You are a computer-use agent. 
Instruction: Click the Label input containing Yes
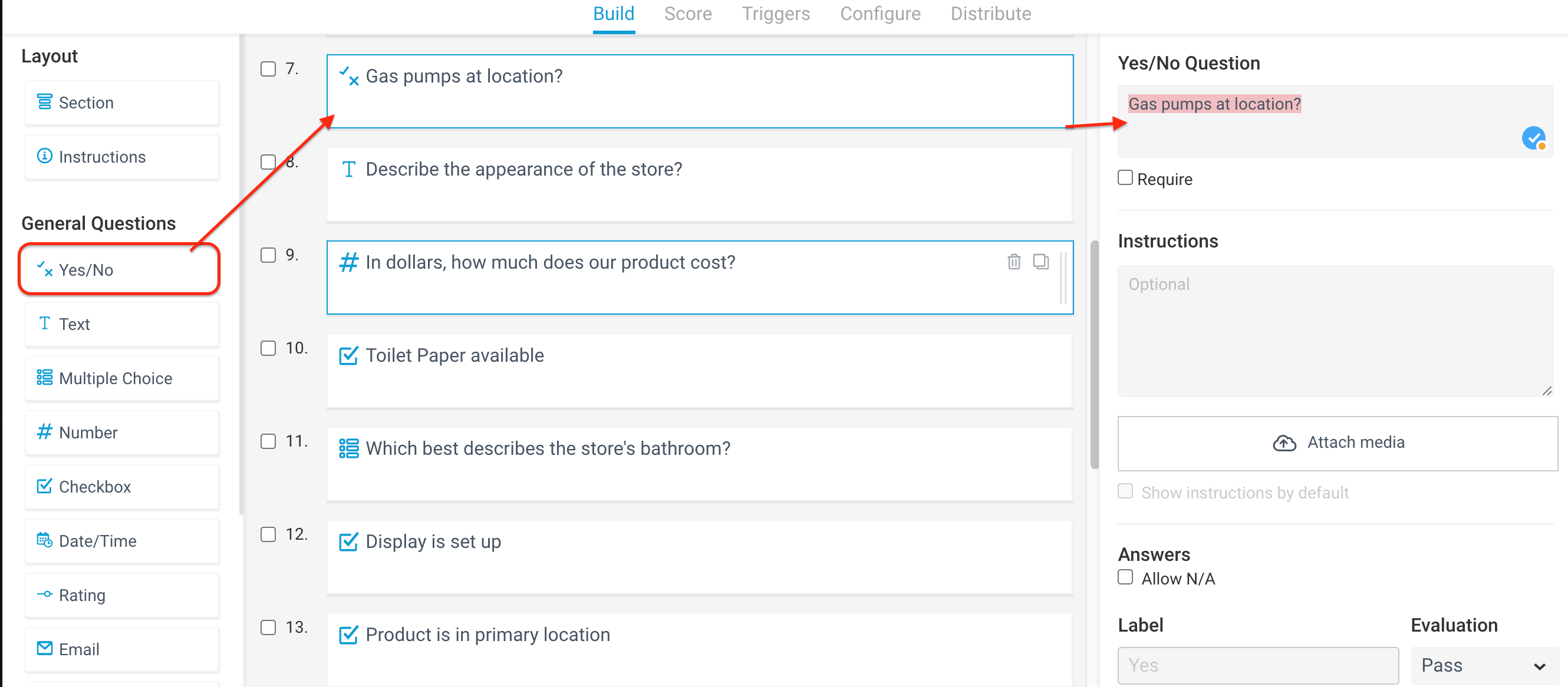point(1258,665)
